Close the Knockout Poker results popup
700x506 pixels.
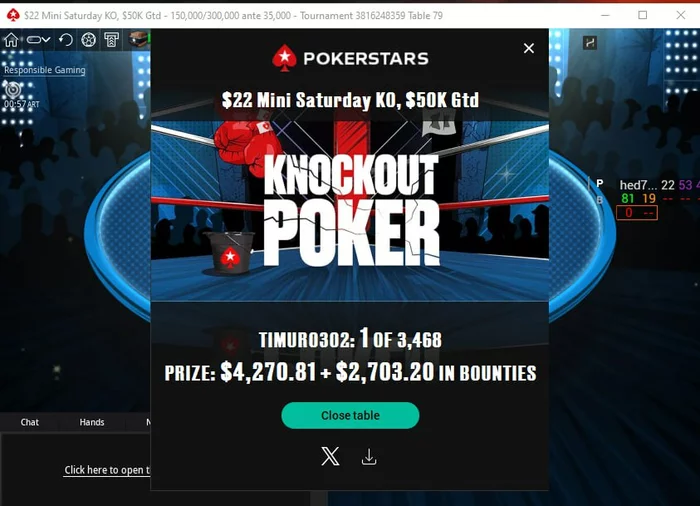click(x=529, y=48)
